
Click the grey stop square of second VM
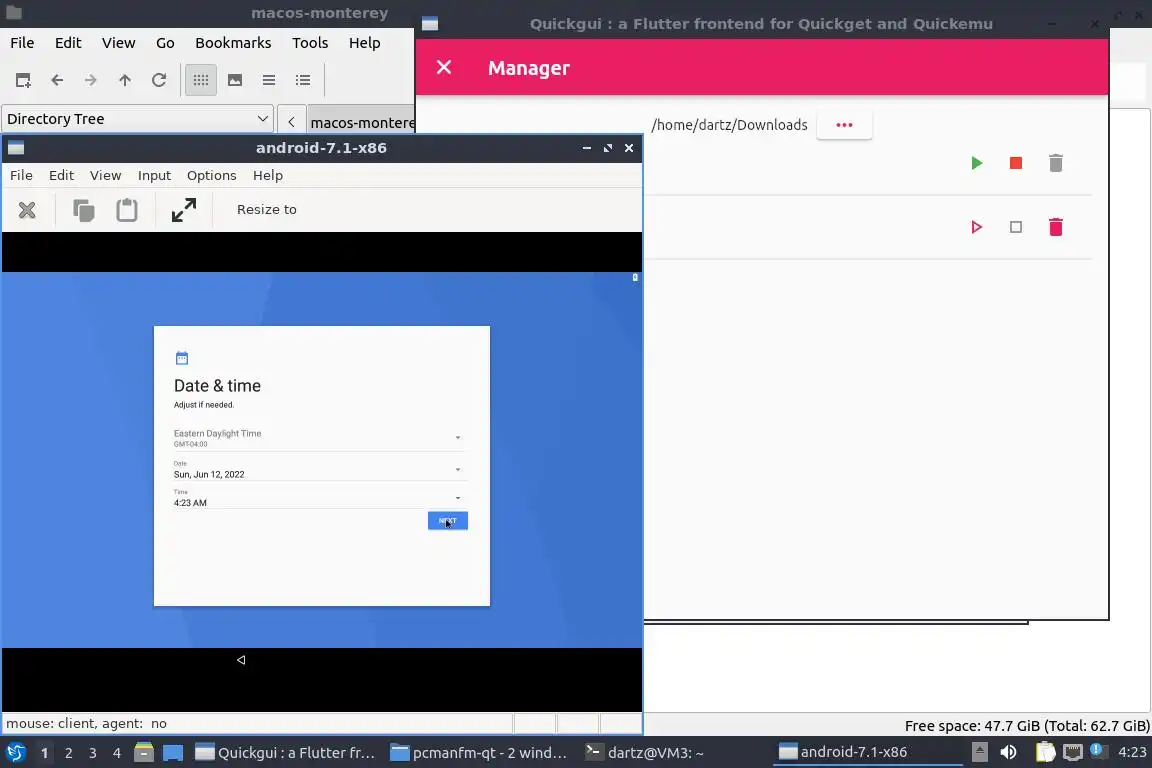point(1016,227)
